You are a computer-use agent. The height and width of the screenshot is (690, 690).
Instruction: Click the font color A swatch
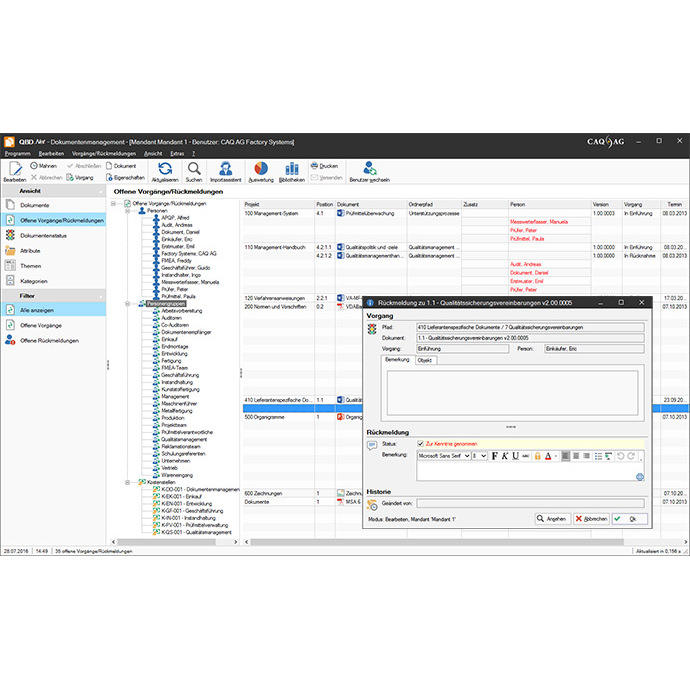[x=548, y=456]
